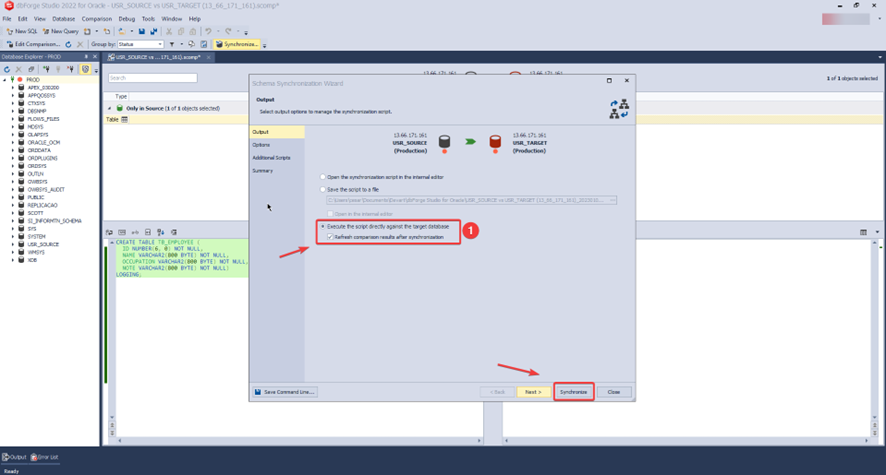Select 'Execute the script directly against target database'
Screen dimensions: 886x475
323,227
